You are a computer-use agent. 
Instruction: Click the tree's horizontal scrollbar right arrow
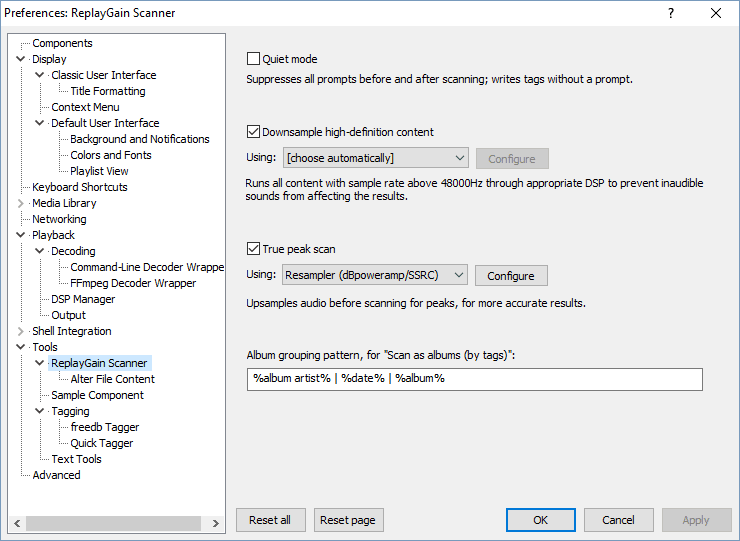click(217, 523)
